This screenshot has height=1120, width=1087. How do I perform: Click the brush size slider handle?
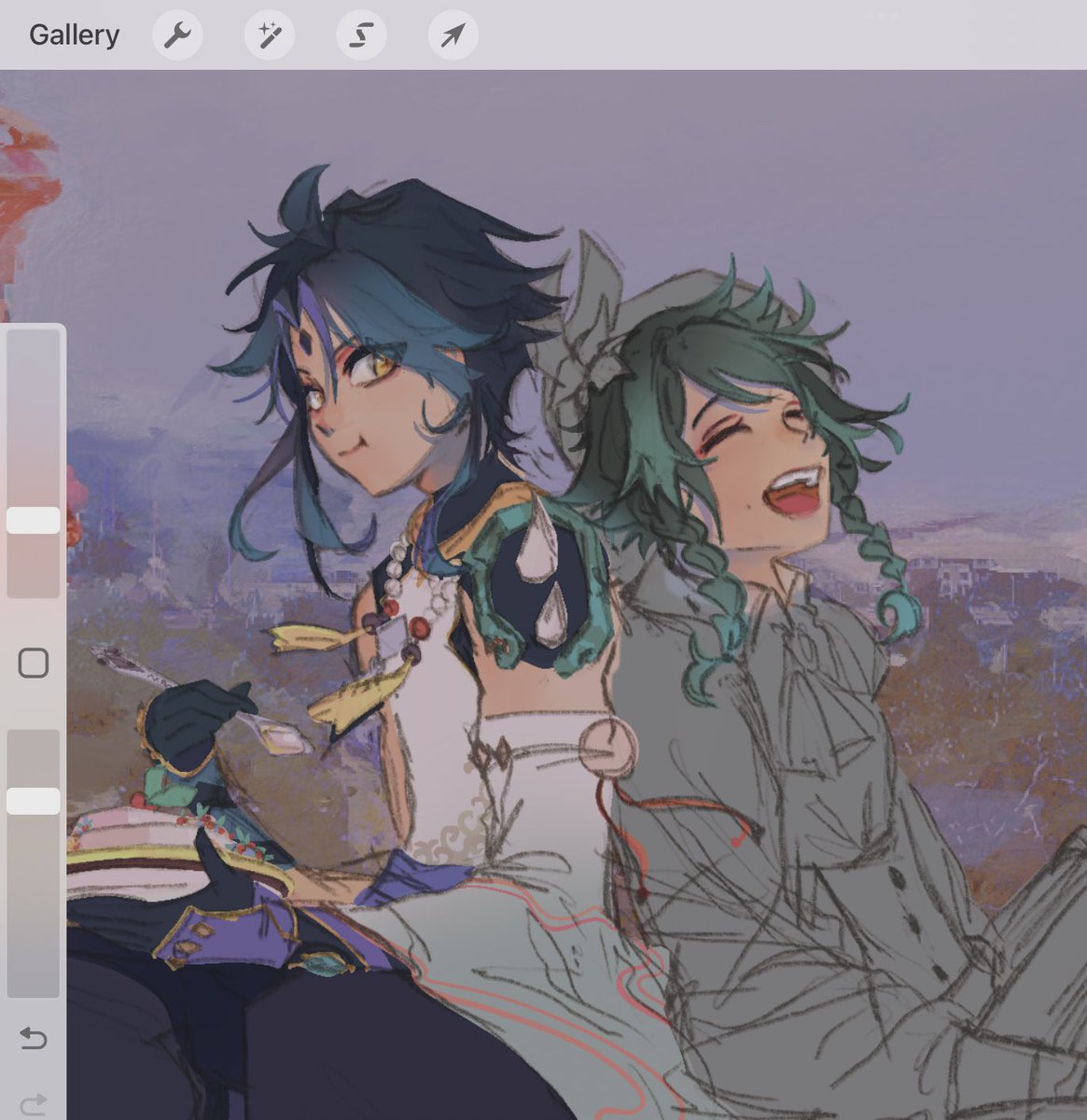34,521
